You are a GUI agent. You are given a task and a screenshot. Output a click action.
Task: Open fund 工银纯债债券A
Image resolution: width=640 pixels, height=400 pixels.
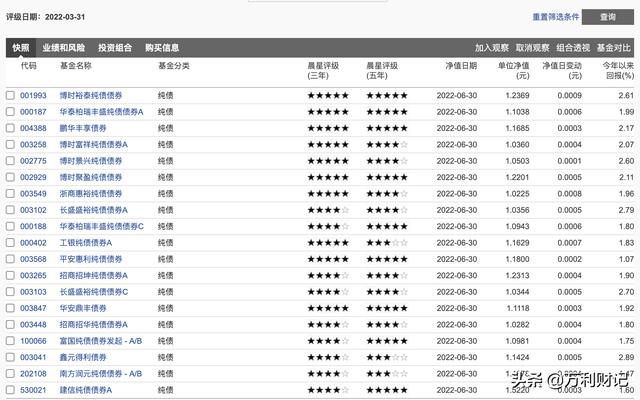pyautogui.click(x=86, y=243)
